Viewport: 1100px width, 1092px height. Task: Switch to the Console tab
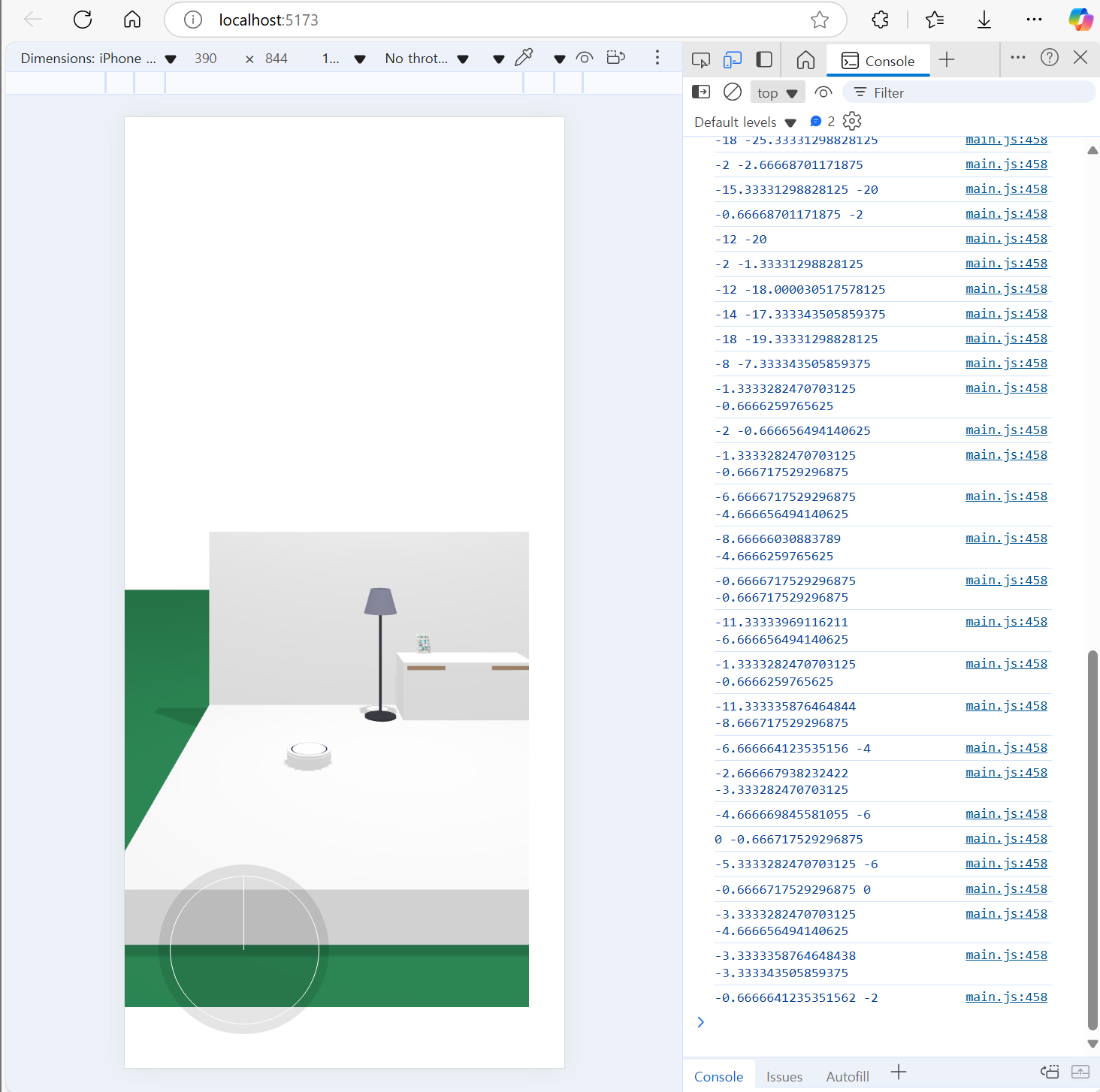pyautogui.click(x=878, y=61)
